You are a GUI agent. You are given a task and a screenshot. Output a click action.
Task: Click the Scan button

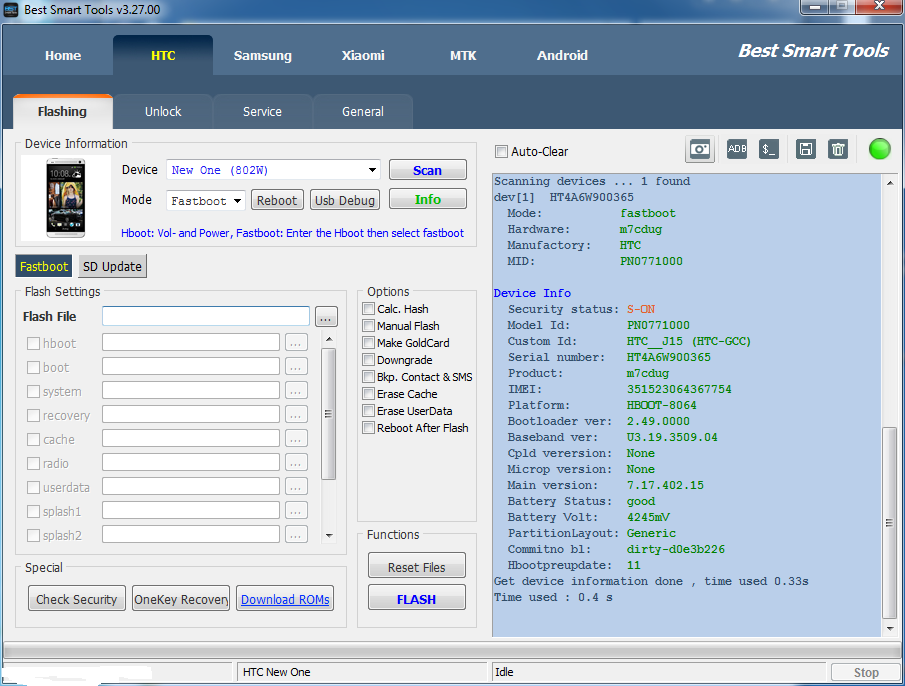coord(428,170)
